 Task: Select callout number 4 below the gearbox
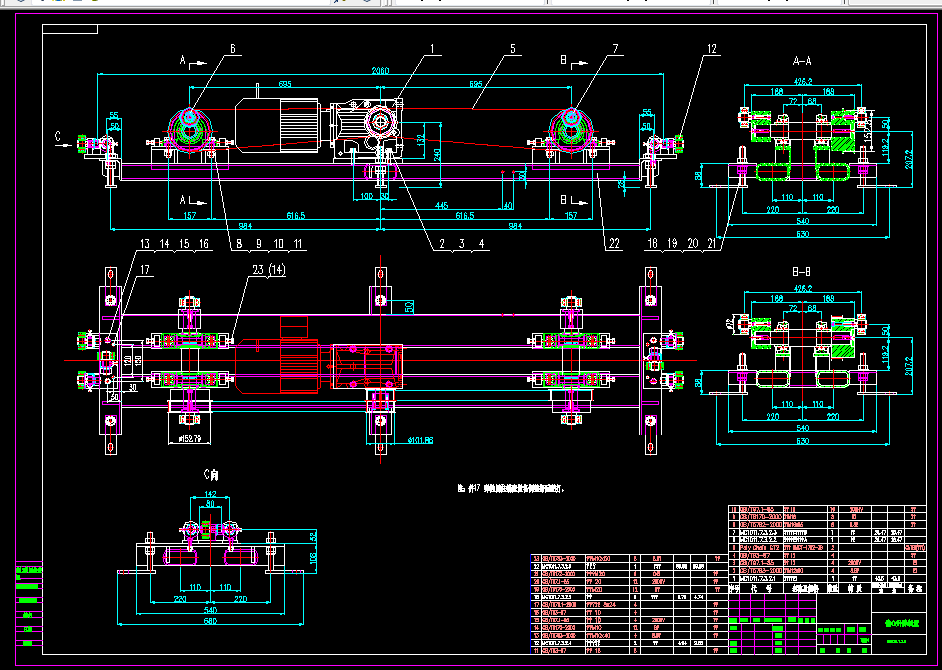tap(481, 243)
